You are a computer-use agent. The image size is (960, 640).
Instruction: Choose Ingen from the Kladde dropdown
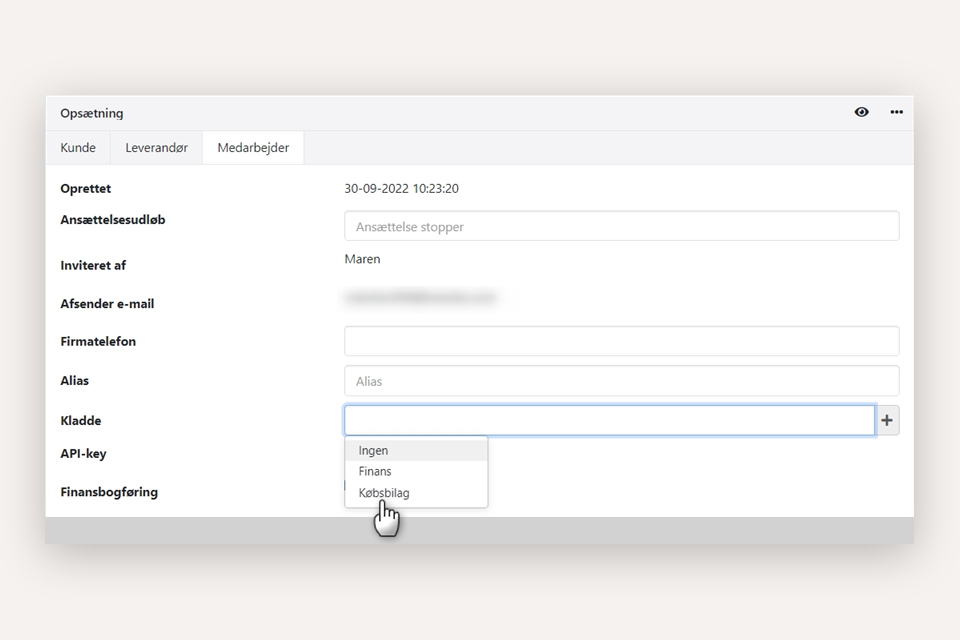pyautogui.click(x=374, y=451)
